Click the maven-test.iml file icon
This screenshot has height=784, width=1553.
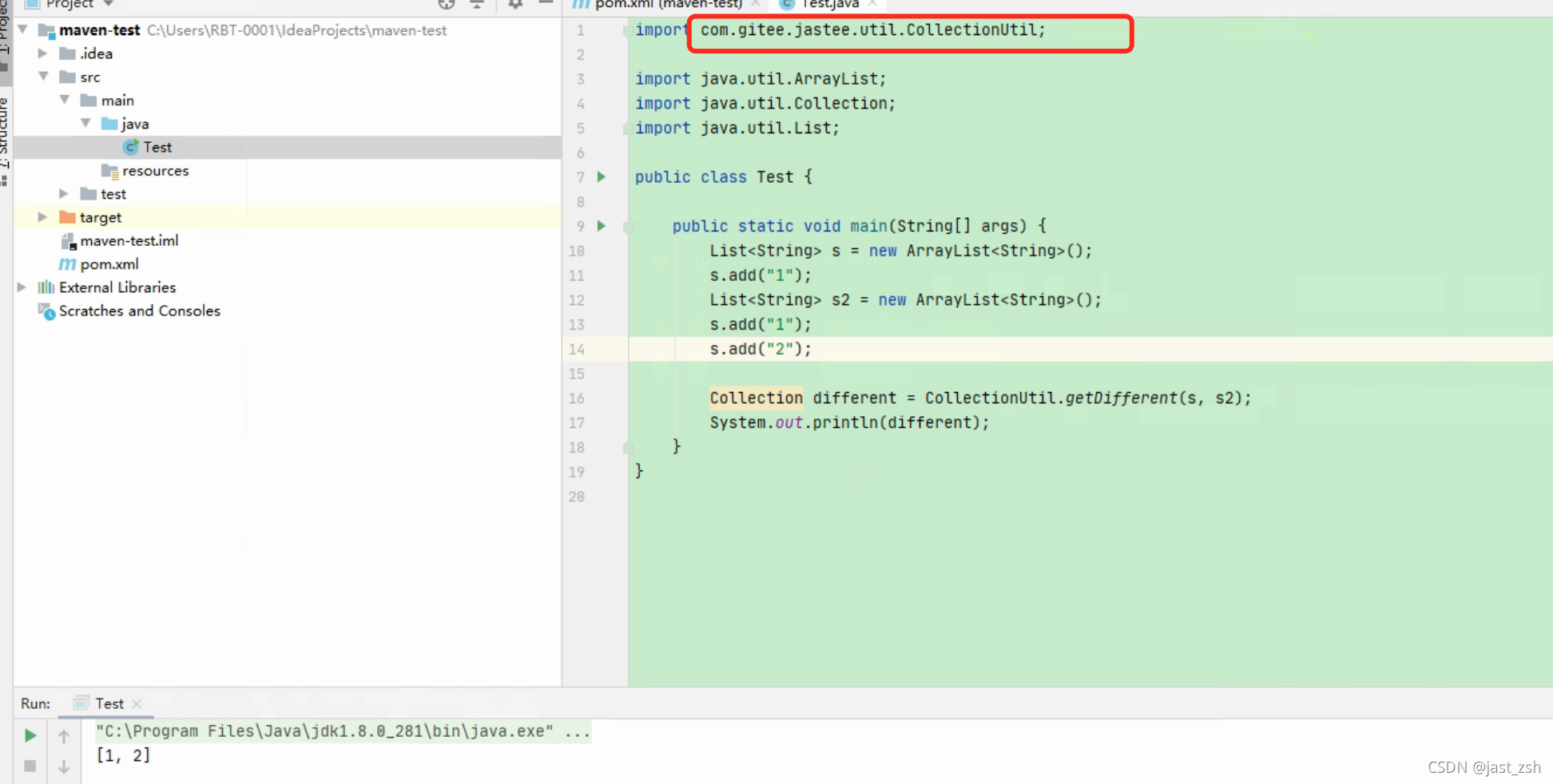coord(68,241)
